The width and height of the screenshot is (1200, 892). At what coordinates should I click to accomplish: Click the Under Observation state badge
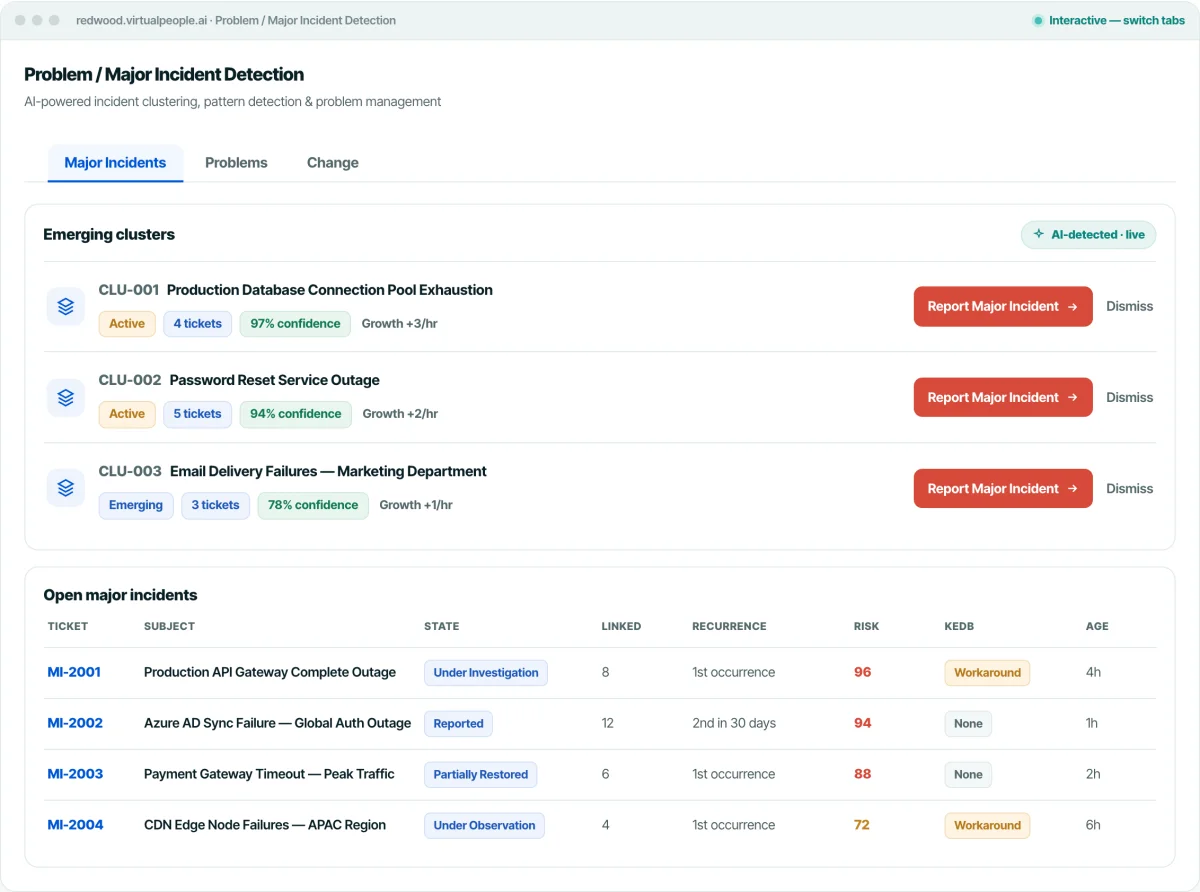485,825
